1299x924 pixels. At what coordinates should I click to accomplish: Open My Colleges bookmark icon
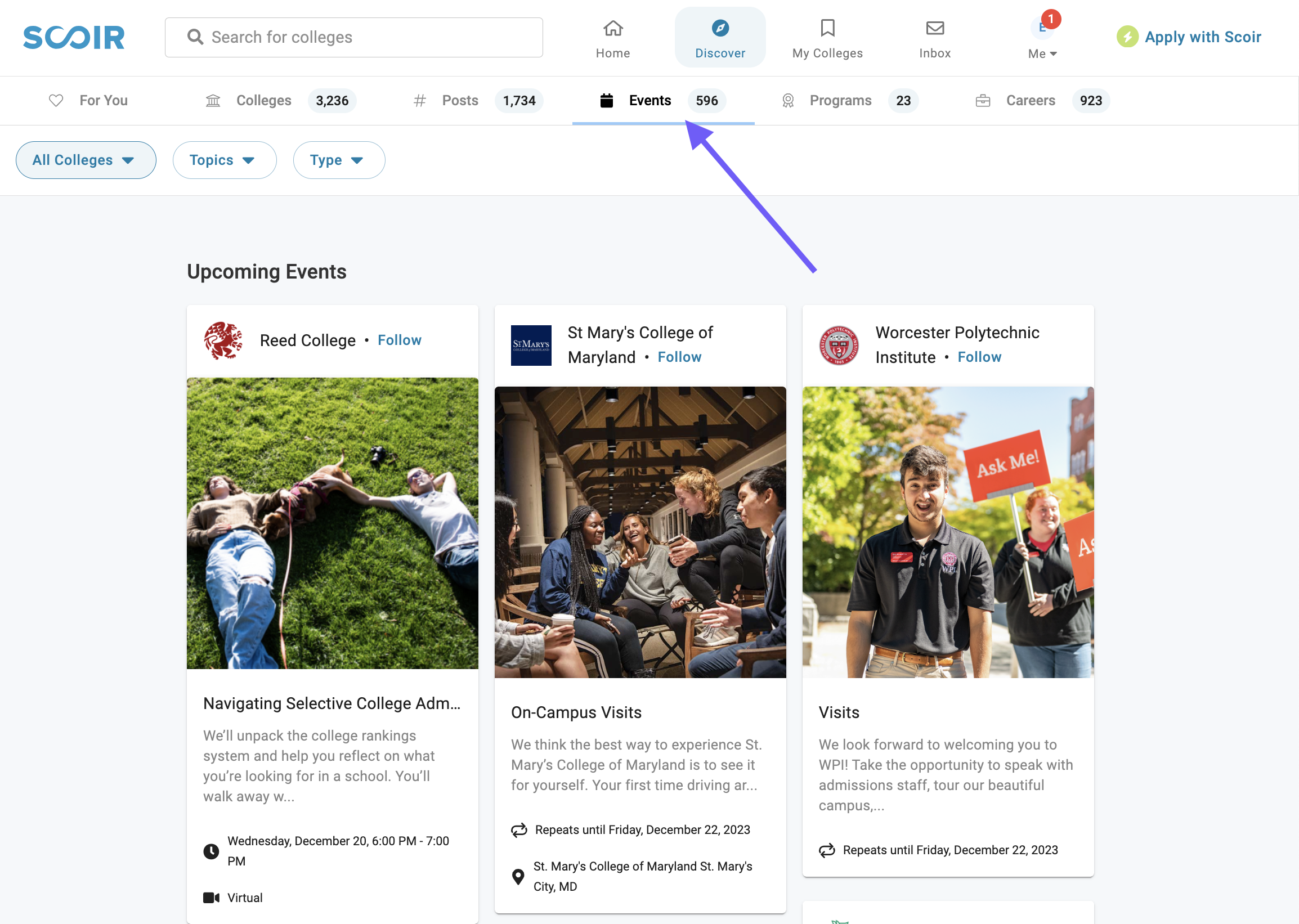[827, 28]
